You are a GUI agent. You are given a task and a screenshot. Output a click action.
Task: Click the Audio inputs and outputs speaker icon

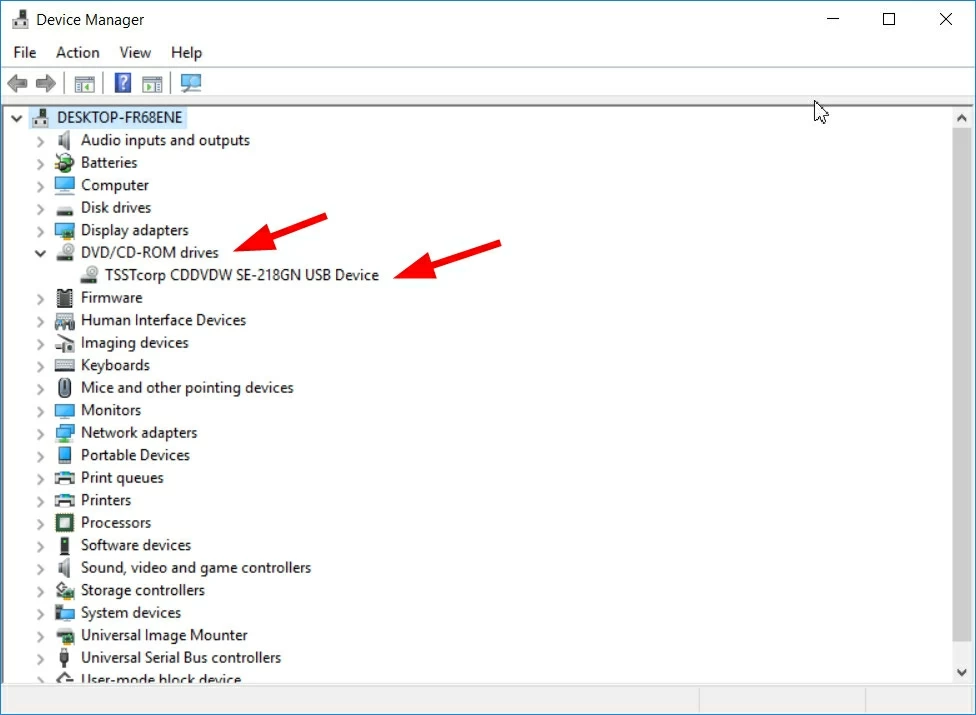click(64, 141)
